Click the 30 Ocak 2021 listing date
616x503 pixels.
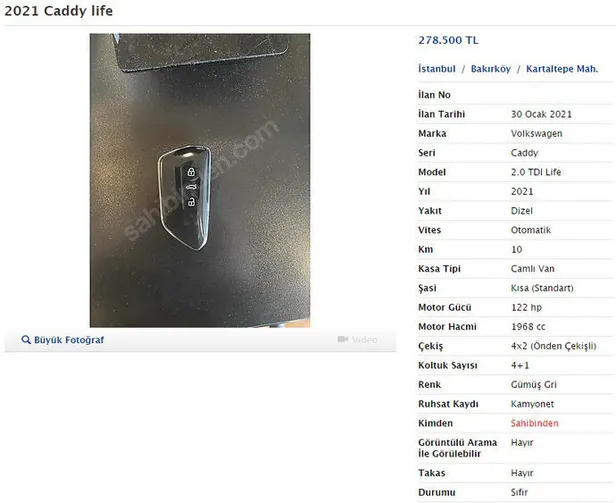click(x=541, y=114)
